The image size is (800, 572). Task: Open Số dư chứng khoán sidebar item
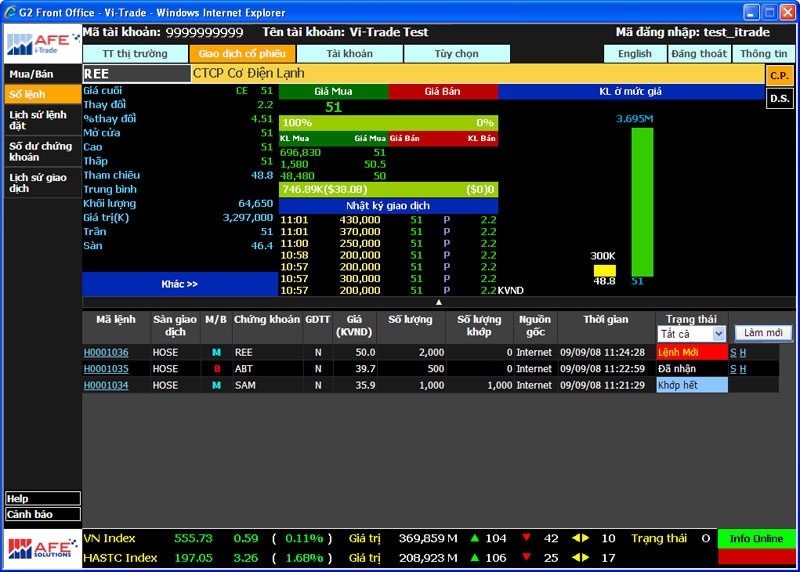[x=43, y=152]
